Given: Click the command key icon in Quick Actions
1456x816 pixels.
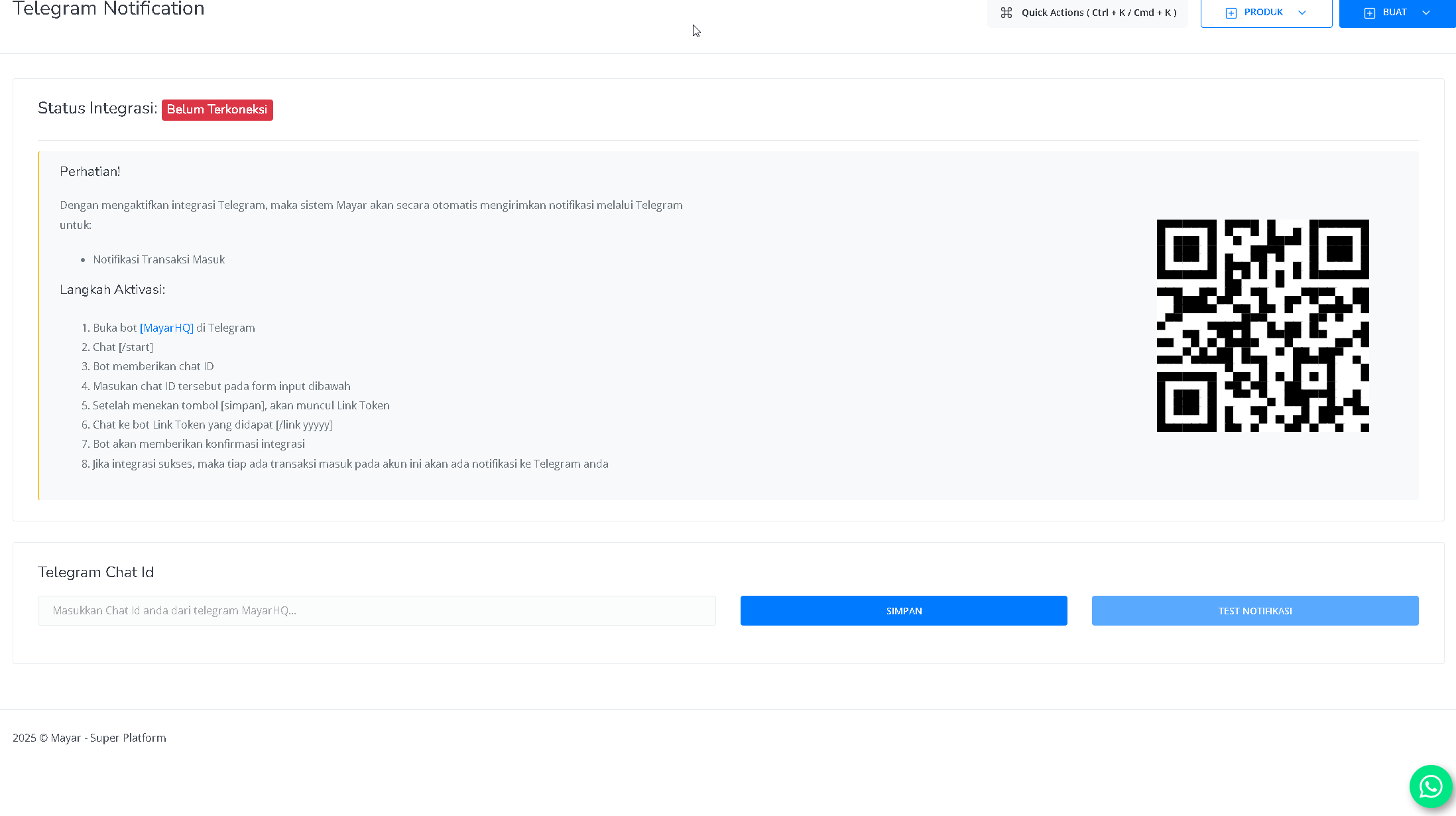Looking at the screenshot, I should click(1006, 13).
